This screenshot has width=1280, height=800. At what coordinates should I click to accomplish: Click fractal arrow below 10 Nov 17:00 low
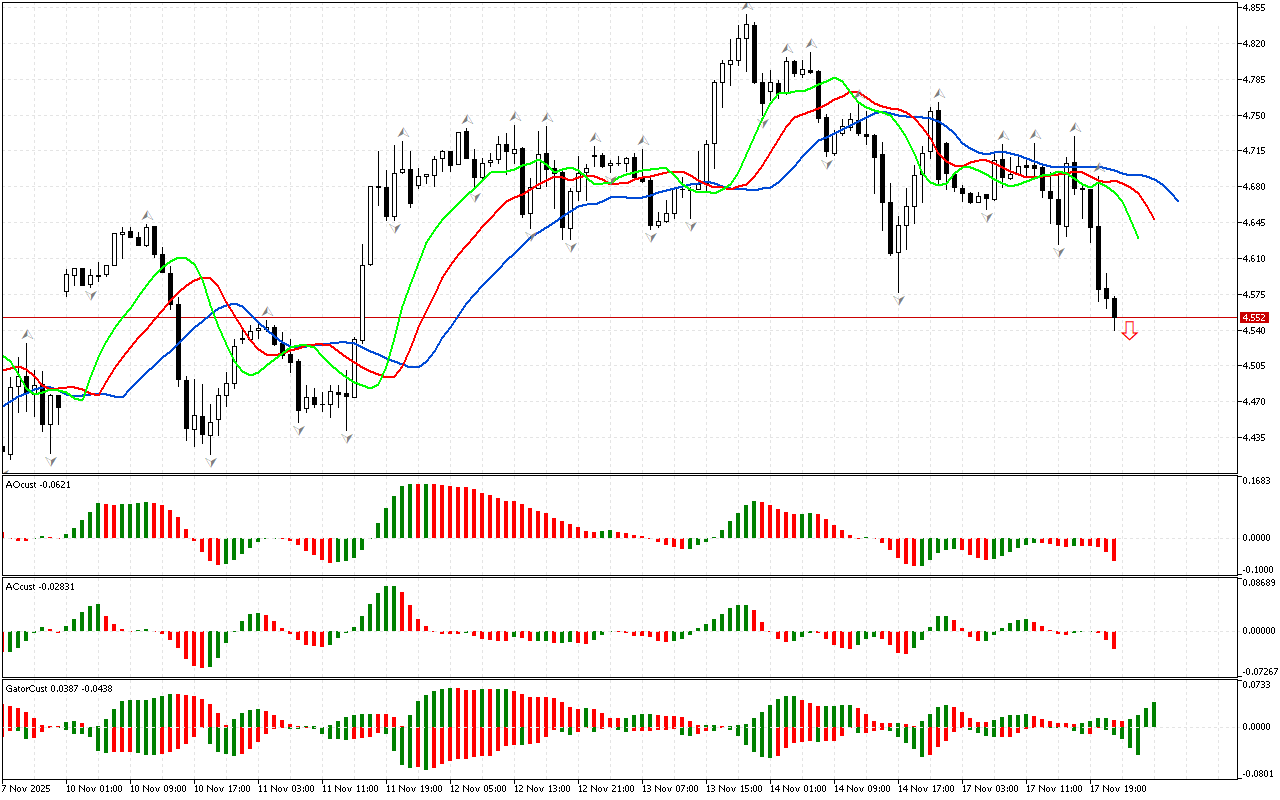[210, 461]
